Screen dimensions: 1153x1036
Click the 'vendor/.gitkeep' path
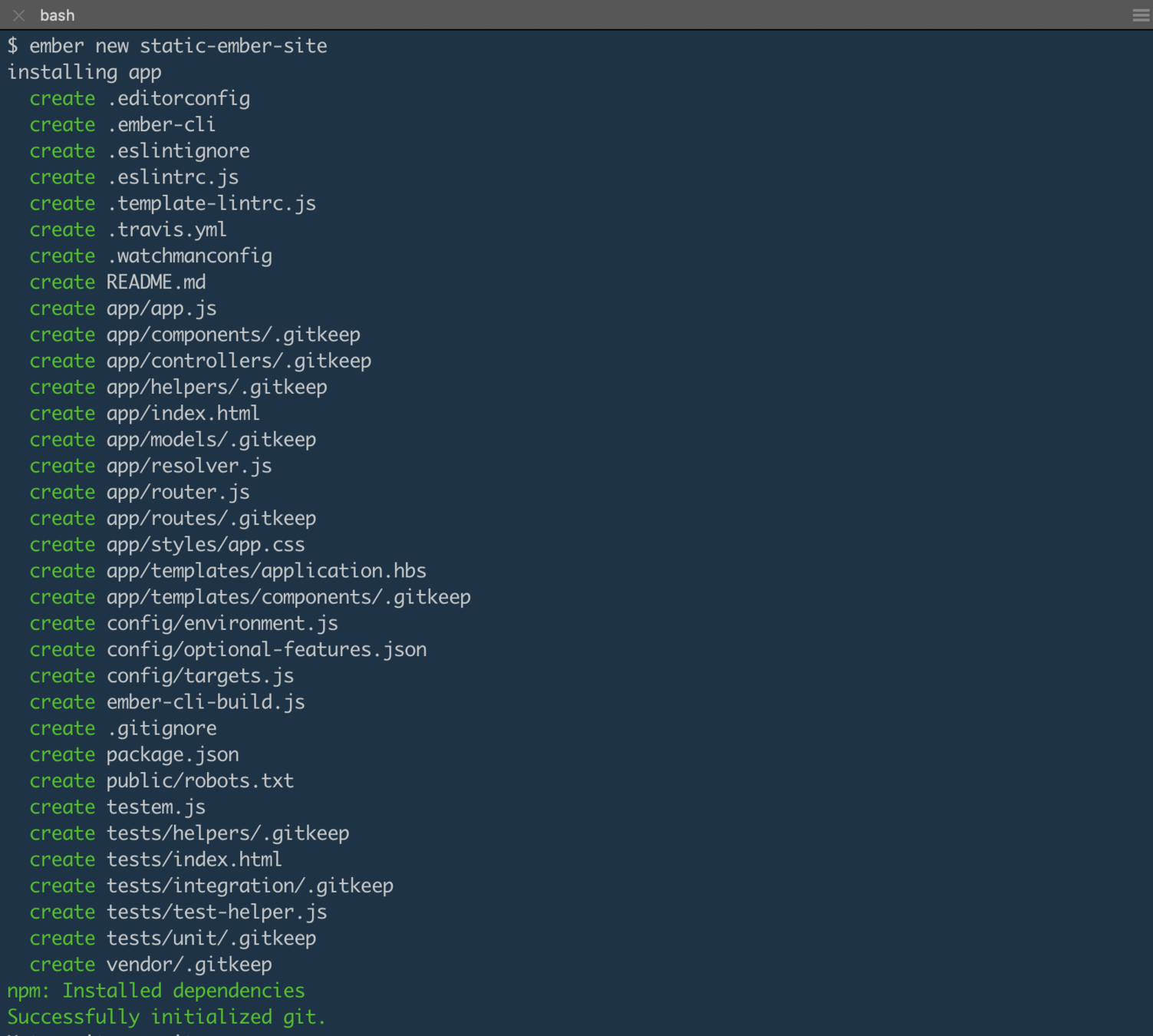coord(189,965)
